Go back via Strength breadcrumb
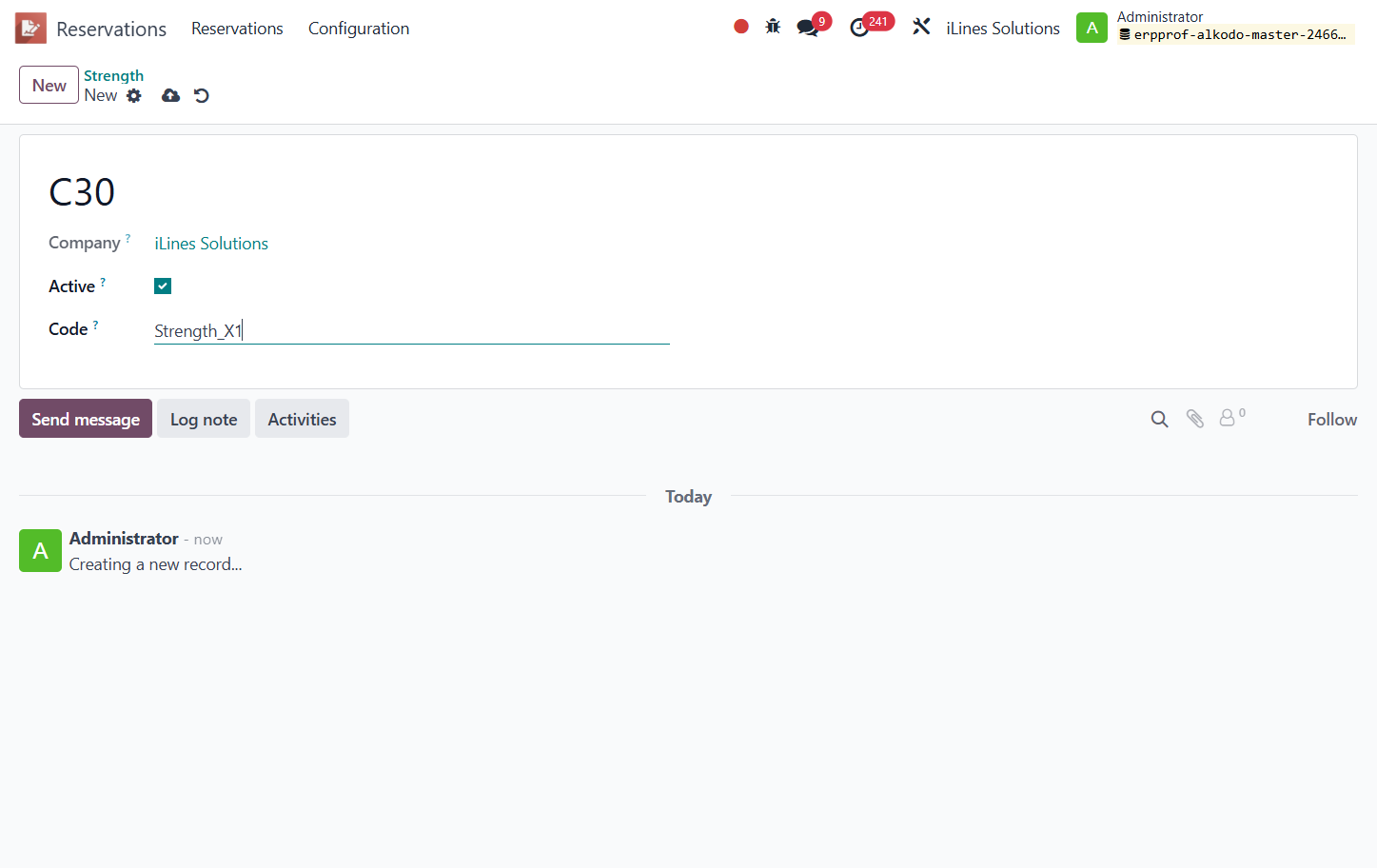1377x868 pixels. click(113, 75)
